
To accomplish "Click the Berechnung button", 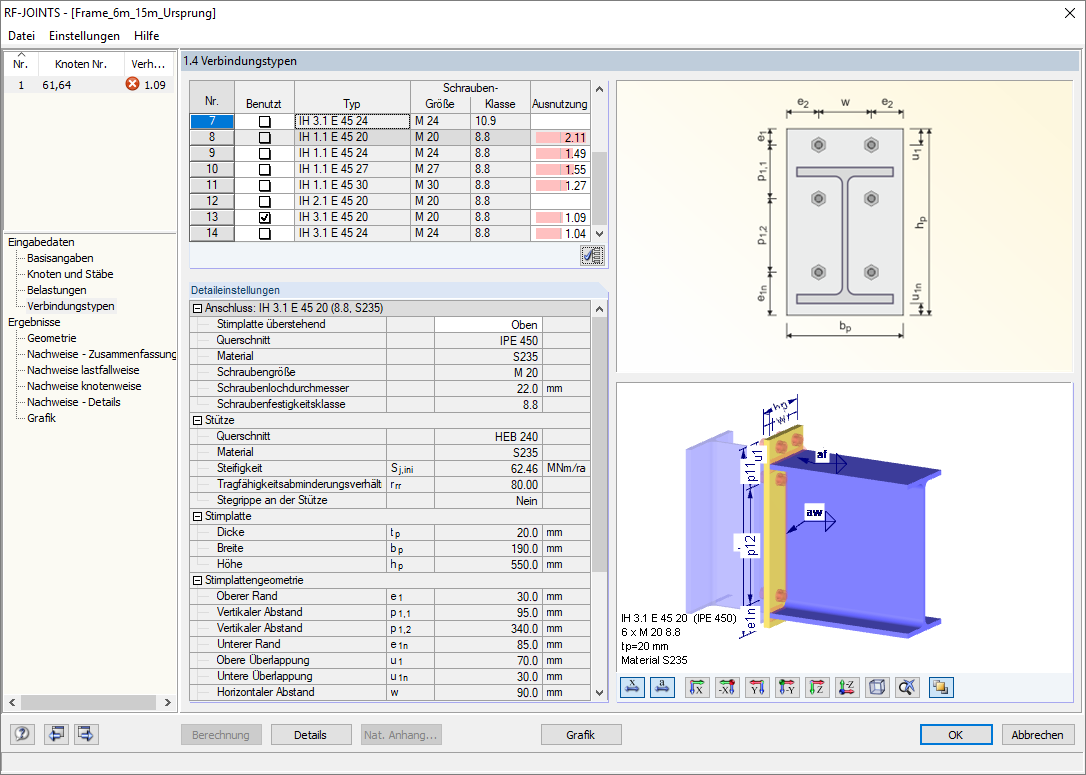I will (x=221, y=735).
